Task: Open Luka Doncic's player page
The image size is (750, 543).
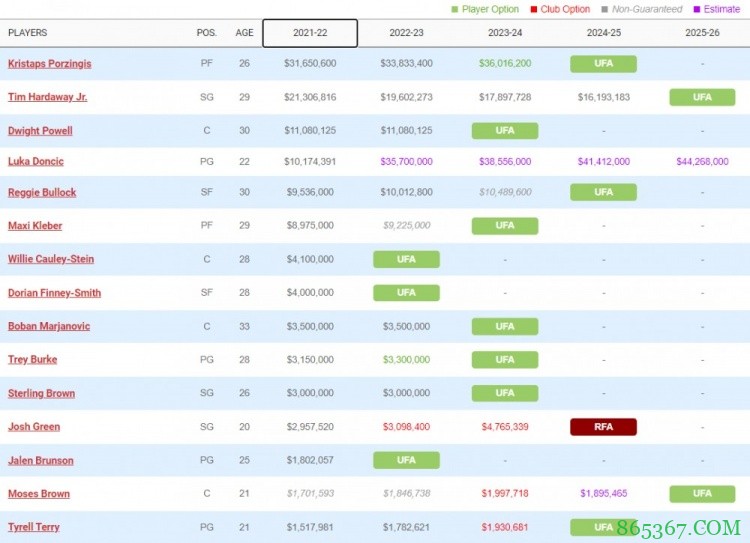Action: 36,161
